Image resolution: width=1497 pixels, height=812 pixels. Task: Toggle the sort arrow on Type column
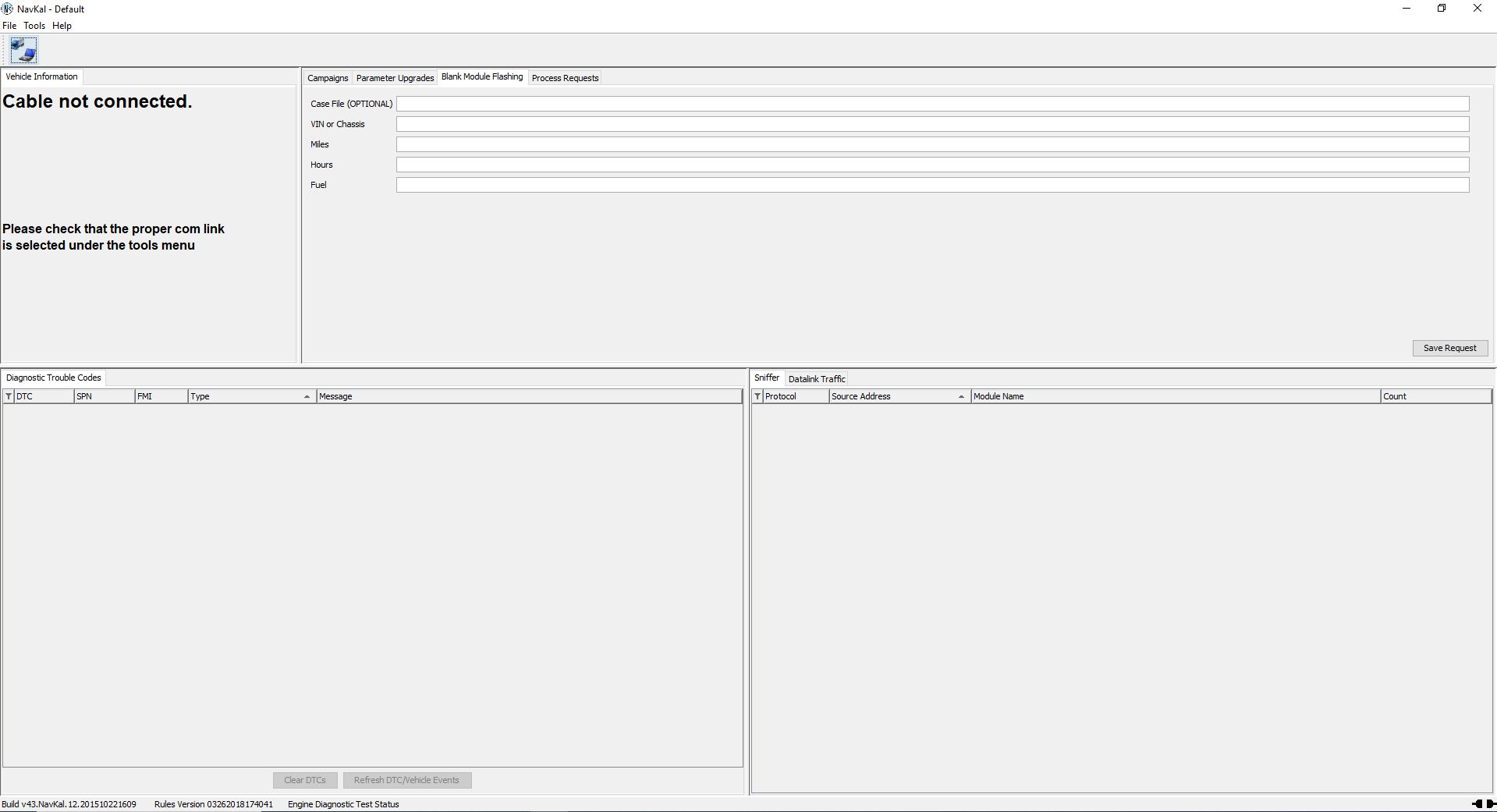(307, 397)
